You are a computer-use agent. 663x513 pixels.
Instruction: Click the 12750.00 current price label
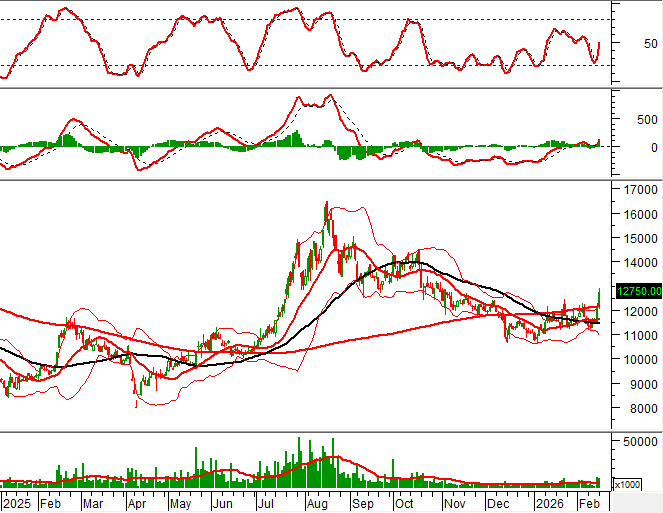pyautogui.click(x=636, y=291)
